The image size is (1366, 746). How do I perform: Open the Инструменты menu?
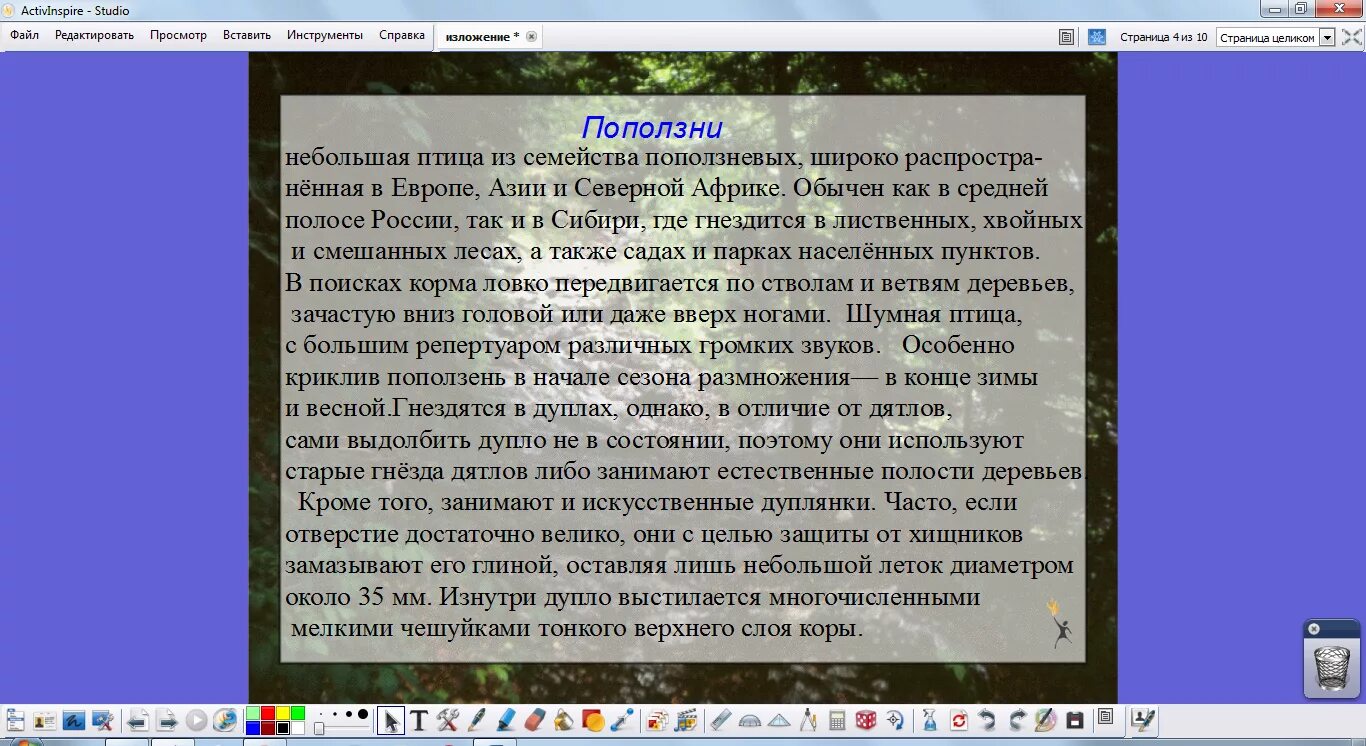[x=325, y=35]
